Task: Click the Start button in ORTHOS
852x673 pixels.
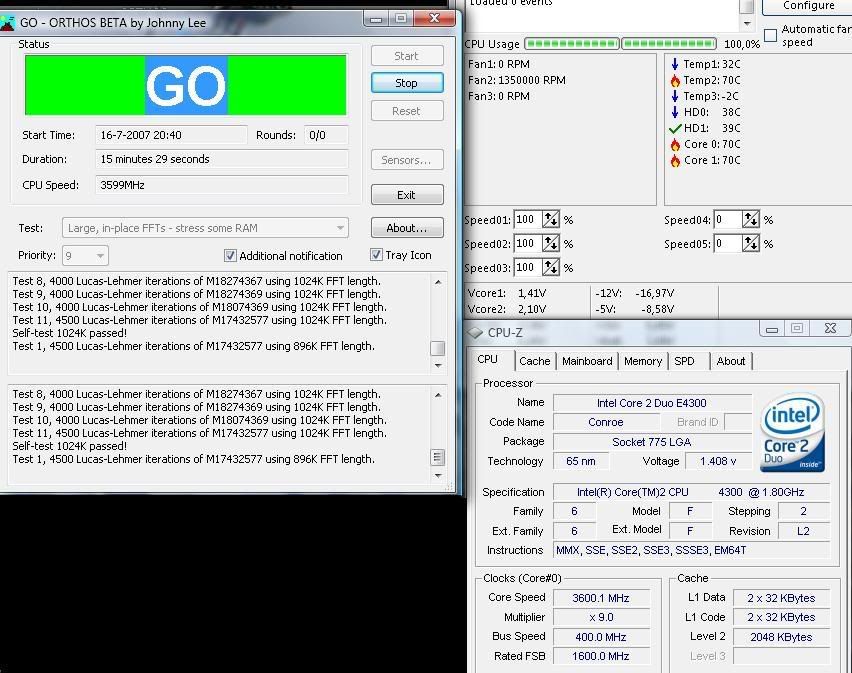Action: click(x=407, y=56)
